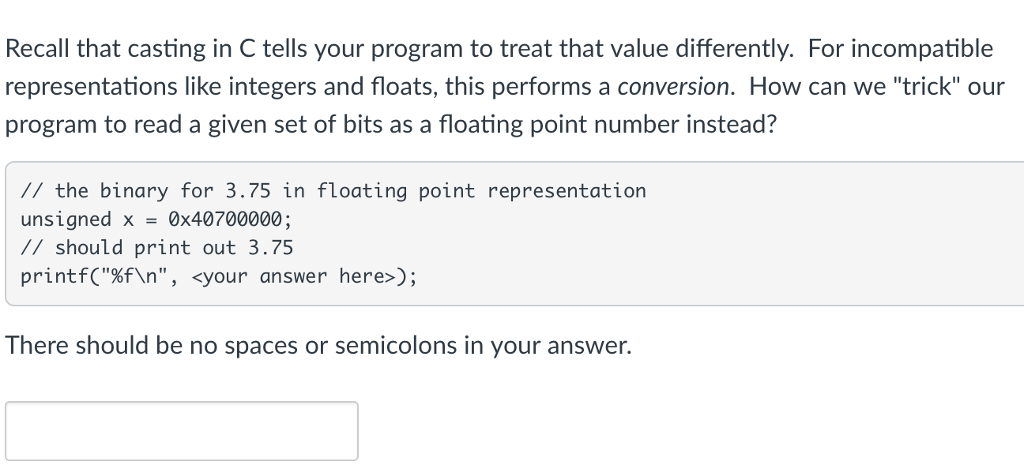Click the hex value 0x40700000
This screenshot has width=1024, height=469.
point(230,219)
